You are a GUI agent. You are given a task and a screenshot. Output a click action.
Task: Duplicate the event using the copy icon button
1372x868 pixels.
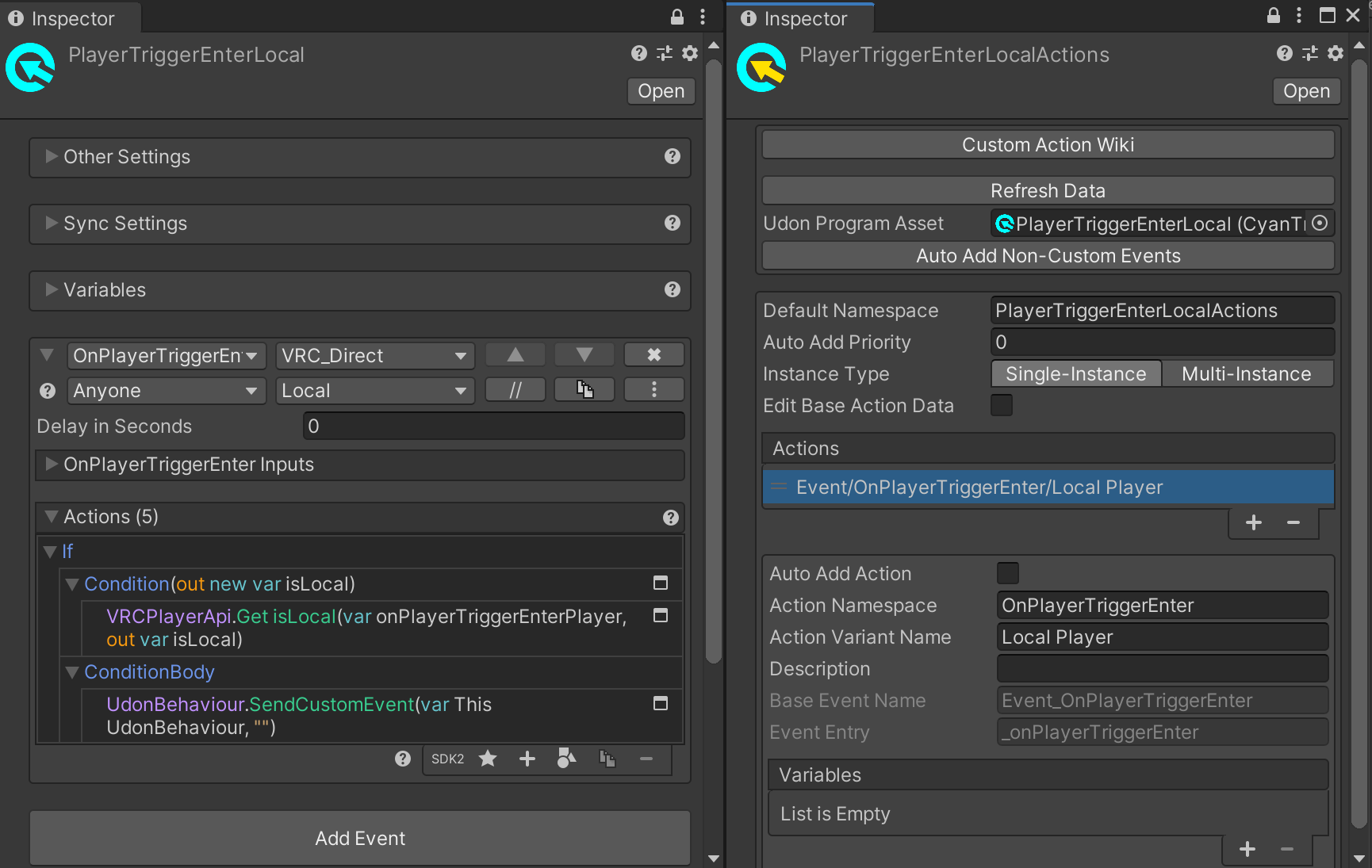[584, 390]
